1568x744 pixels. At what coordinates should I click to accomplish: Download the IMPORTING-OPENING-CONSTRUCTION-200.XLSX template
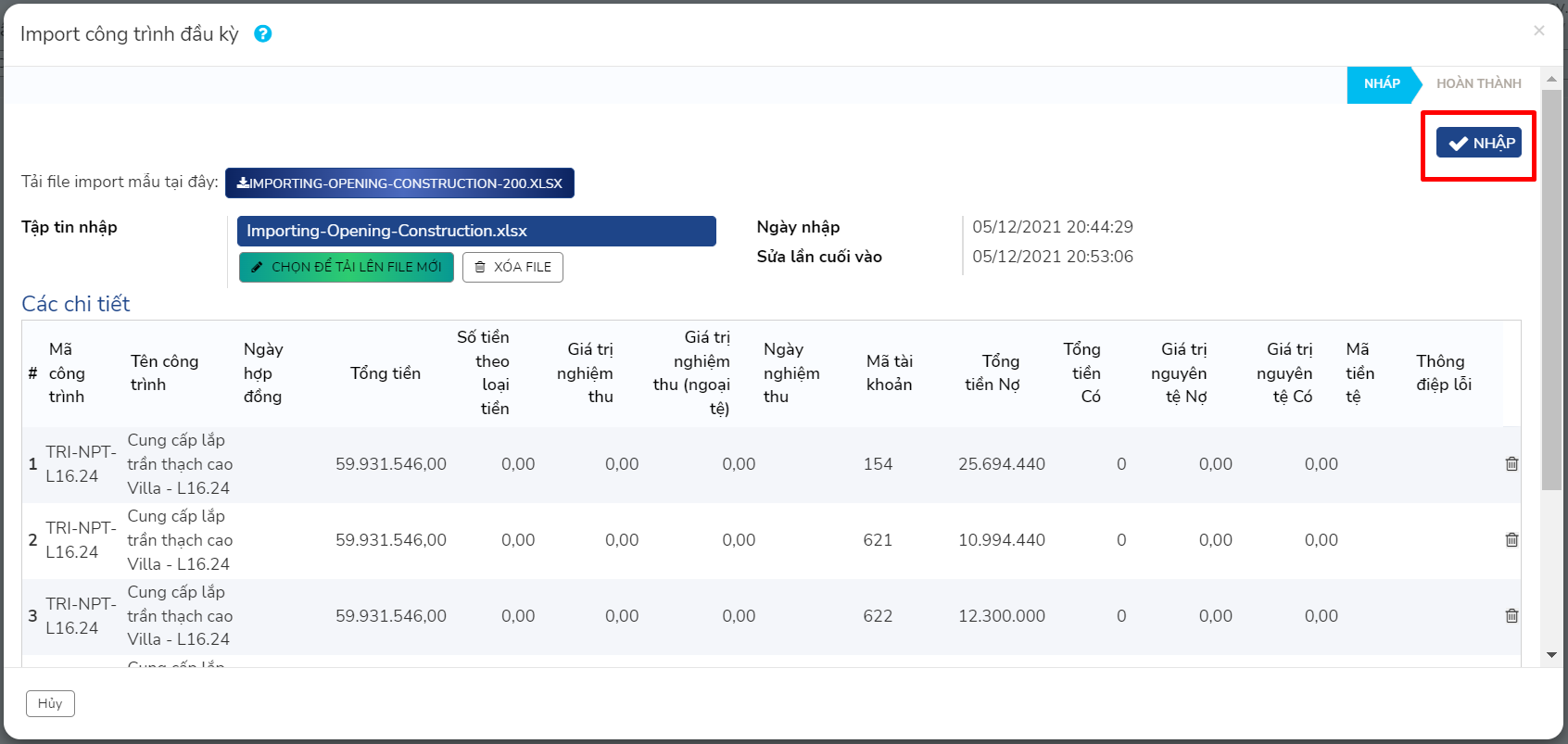coord(399,183)
